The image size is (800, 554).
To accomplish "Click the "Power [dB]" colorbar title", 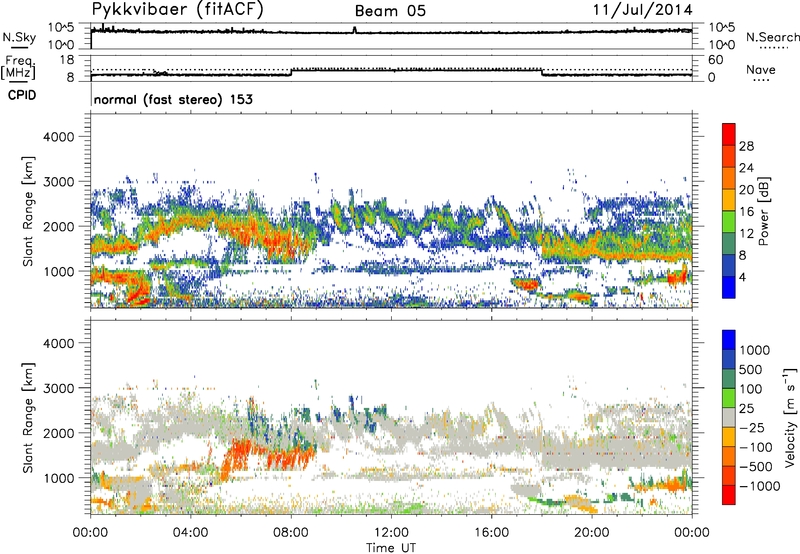I will click(x=763, y=211).
